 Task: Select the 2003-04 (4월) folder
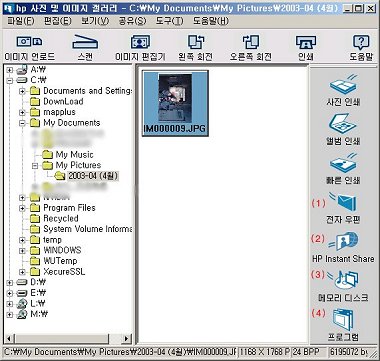[x=93, y=176]
